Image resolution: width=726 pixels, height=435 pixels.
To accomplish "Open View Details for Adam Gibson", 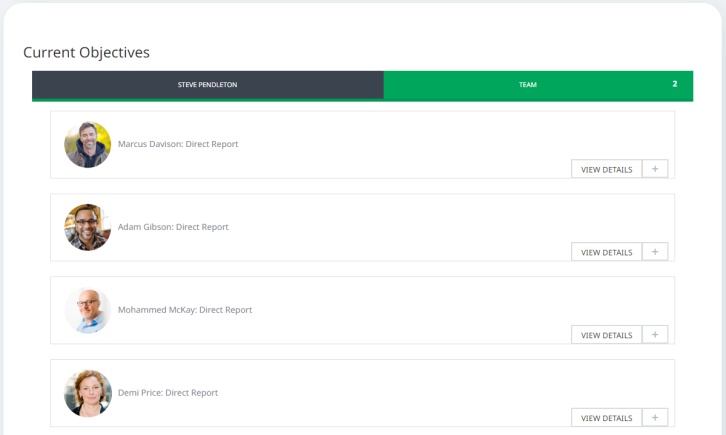I will point(606,252).
